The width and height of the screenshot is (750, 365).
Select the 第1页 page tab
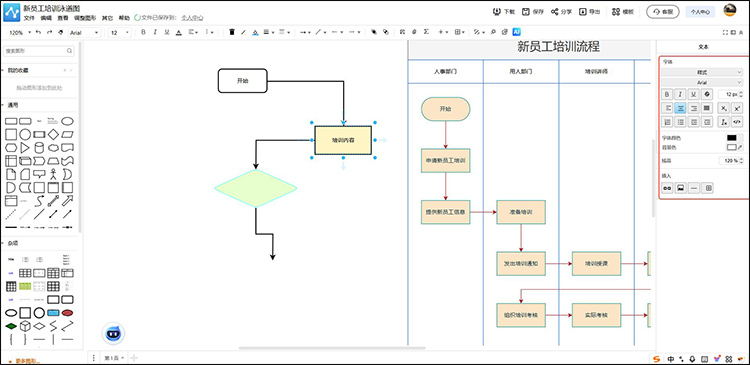pyautogui.click(x=114, y=358)
